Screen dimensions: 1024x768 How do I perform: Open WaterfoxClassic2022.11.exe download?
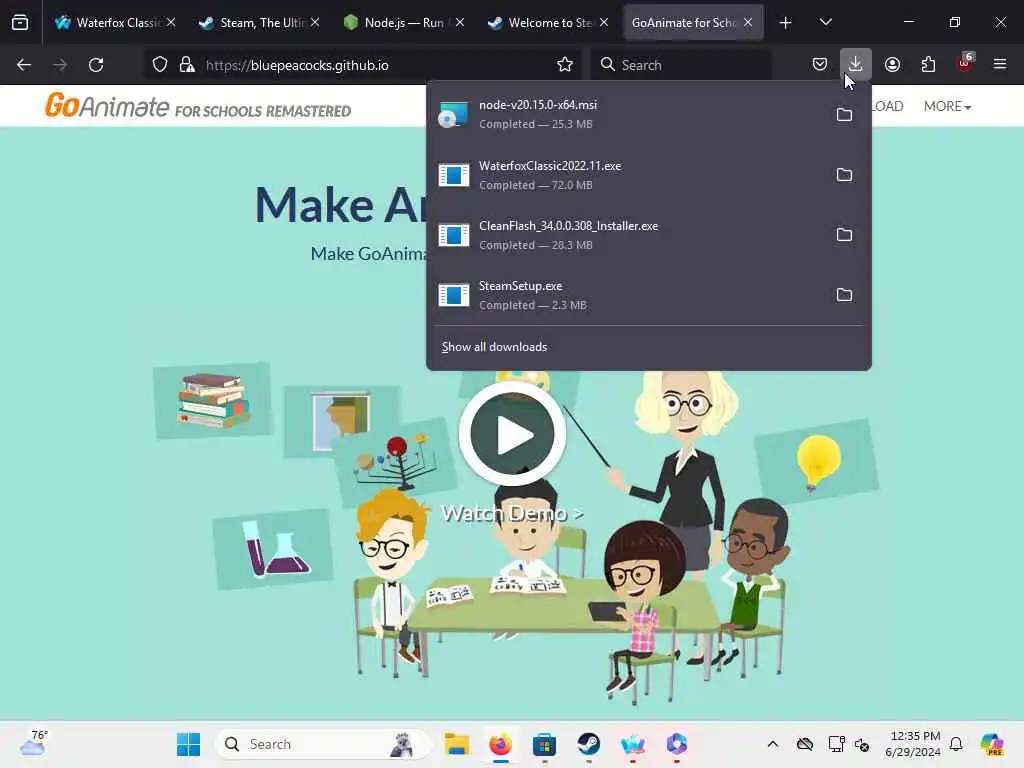point(627,175)
